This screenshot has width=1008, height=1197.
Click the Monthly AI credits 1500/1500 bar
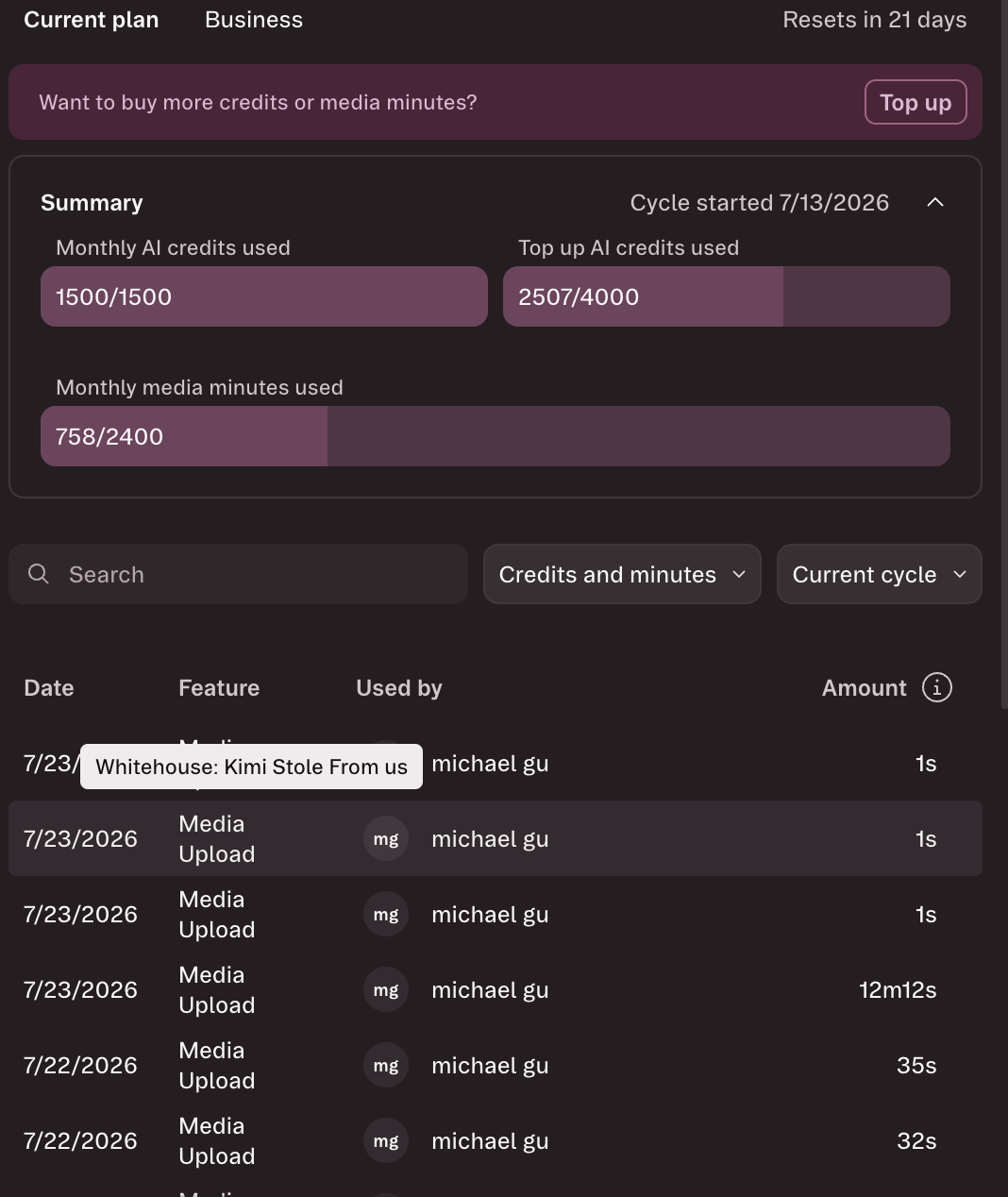264,296
